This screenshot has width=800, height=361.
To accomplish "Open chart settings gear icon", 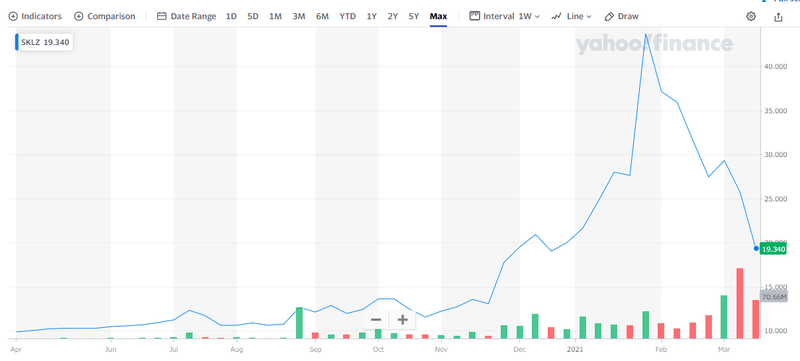I will point(751,16).
